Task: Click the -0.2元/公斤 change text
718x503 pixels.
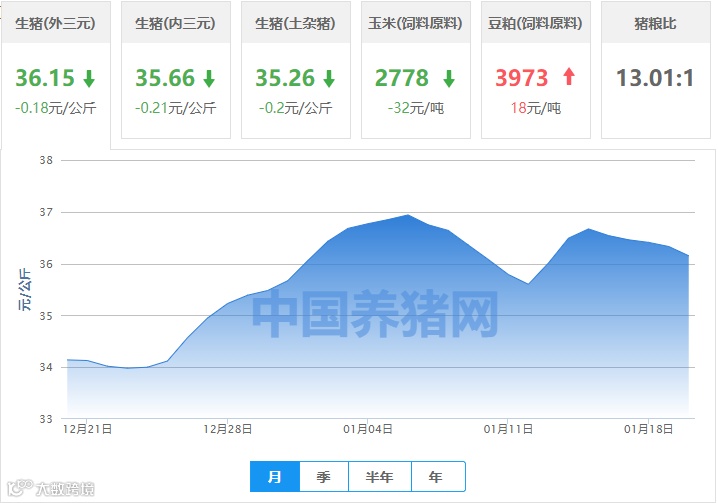Action: pyautogui.click(x=295, y=108)
